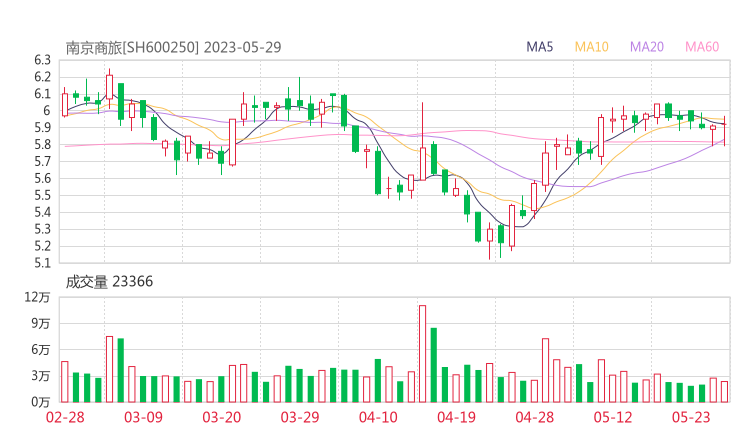
Task: Click the MA10 legend label
Action: [591, 47]
